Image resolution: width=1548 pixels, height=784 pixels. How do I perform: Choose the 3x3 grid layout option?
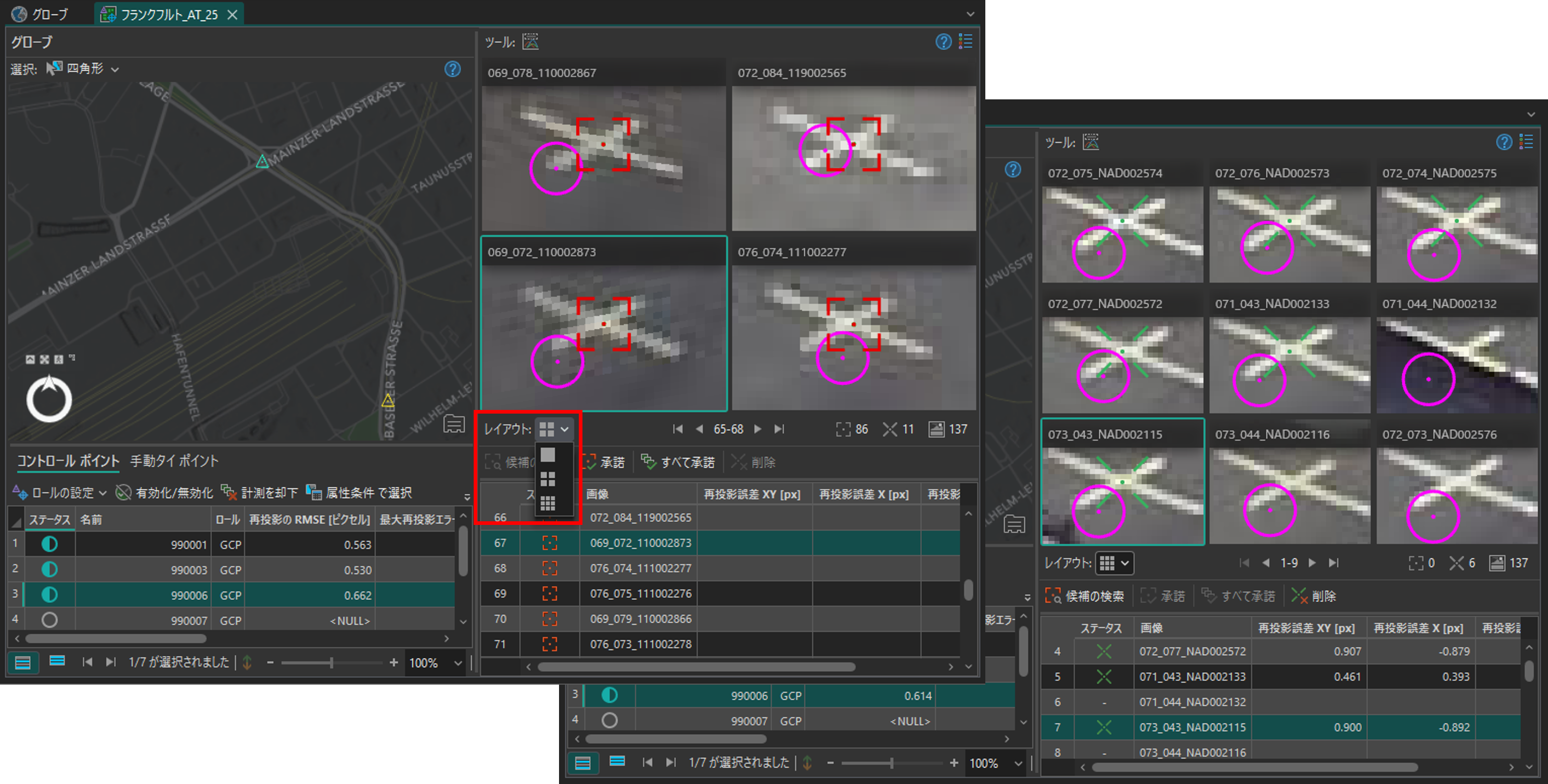click(x=548, y=503)
